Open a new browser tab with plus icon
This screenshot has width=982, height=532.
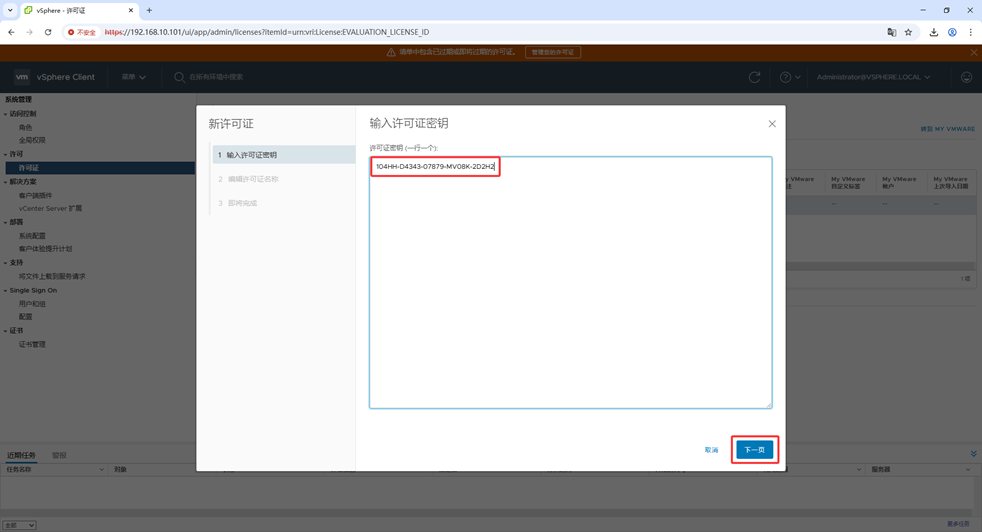(149, 10)
